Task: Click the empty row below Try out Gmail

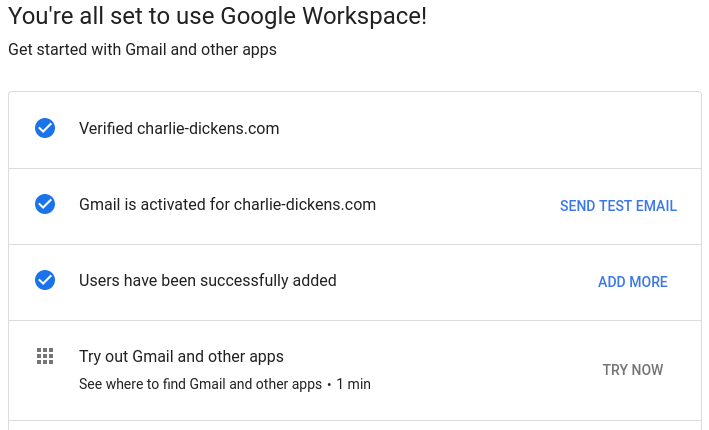Action: [x=354, y=425]
